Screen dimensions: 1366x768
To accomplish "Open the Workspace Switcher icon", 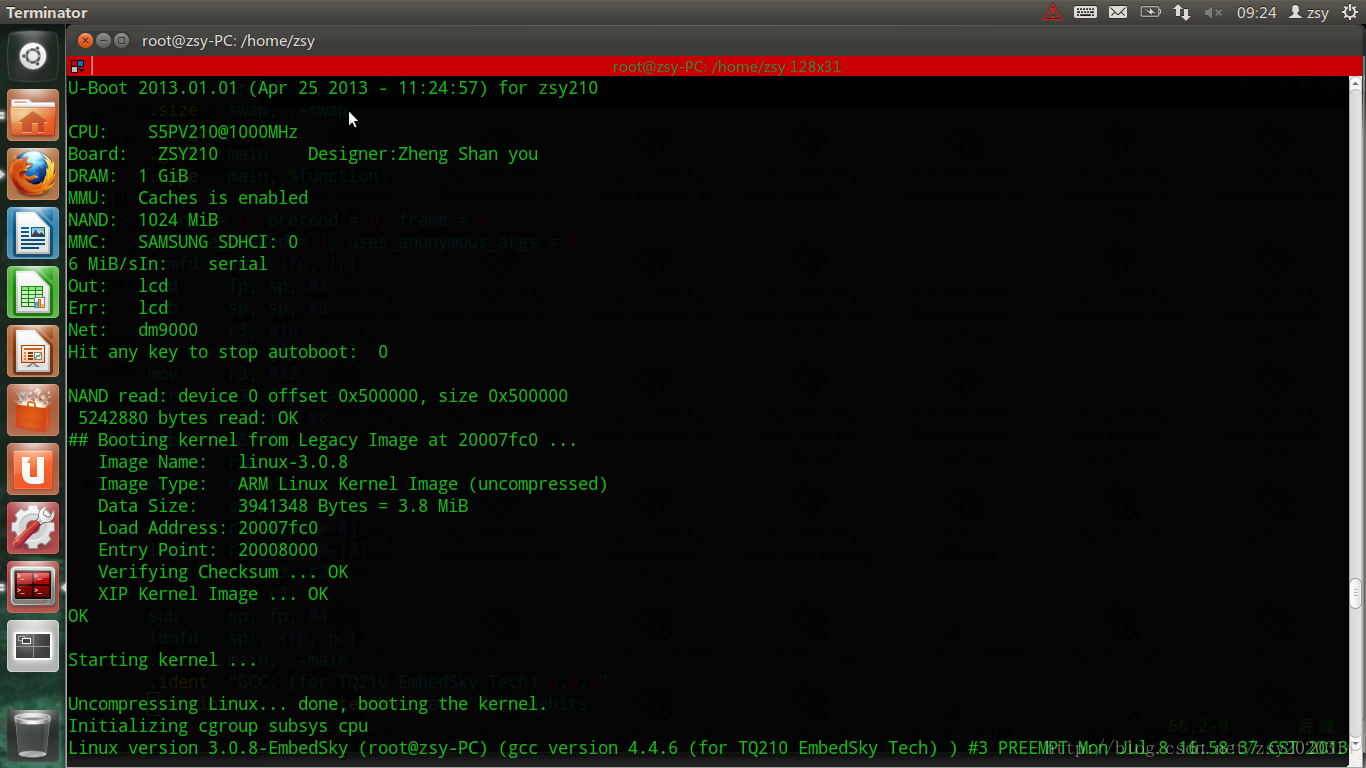I will click(x=33, y=646).
